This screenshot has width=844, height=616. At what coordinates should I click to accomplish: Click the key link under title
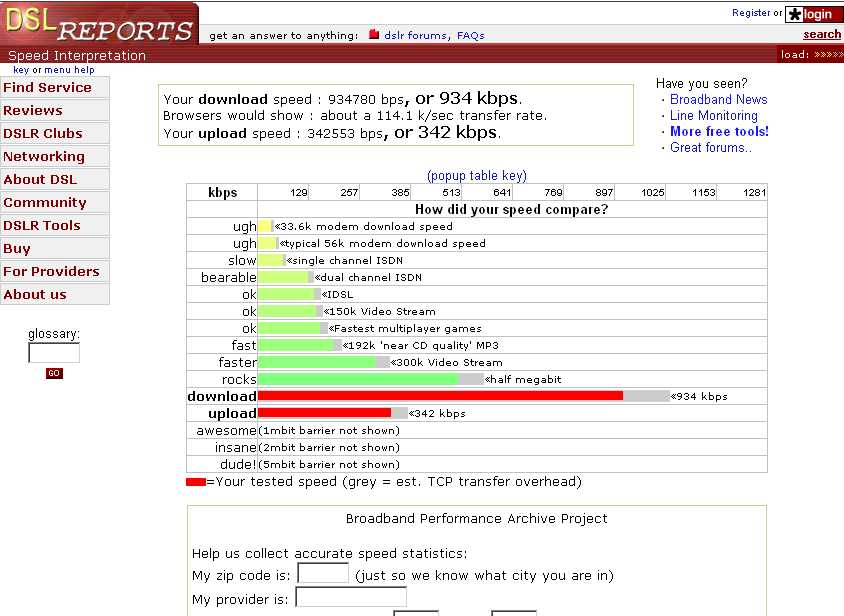(21, 69)
